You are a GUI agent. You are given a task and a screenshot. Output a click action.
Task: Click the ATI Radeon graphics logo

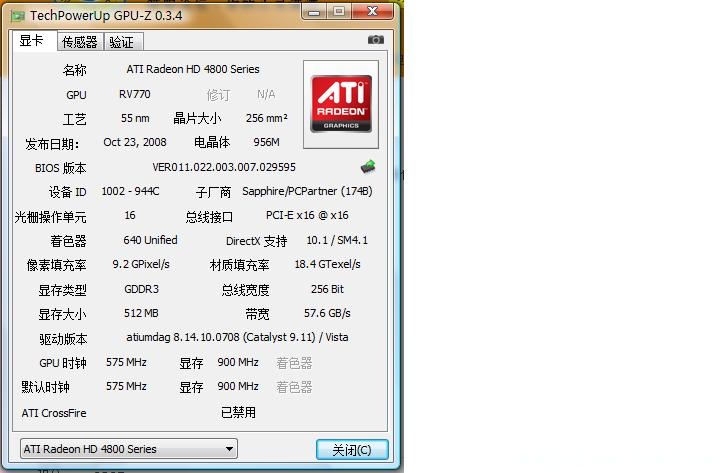coord(341,104)
